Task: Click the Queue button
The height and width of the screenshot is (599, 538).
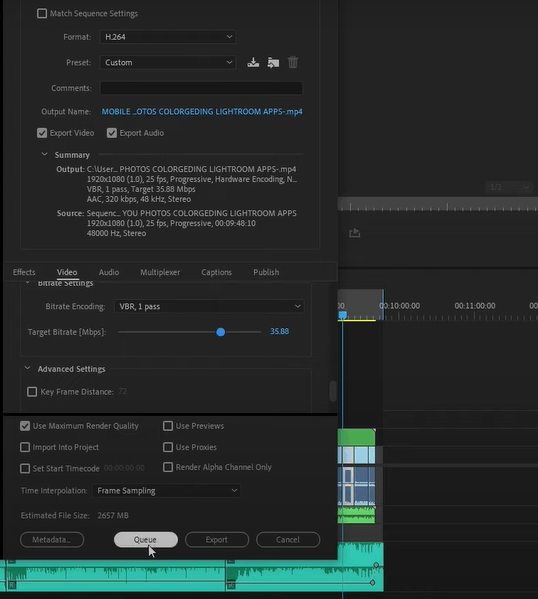Action: pyautogui.click(x=146, y=539)
